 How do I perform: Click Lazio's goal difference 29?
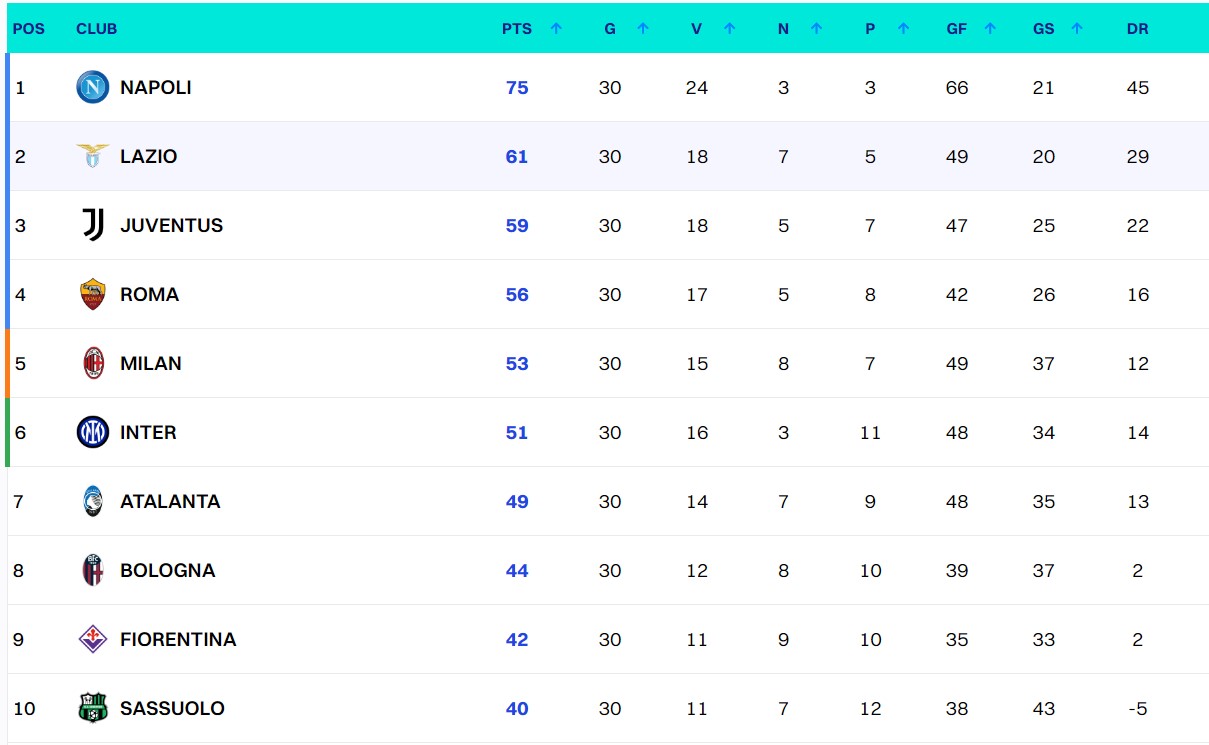pos(1138,156)
